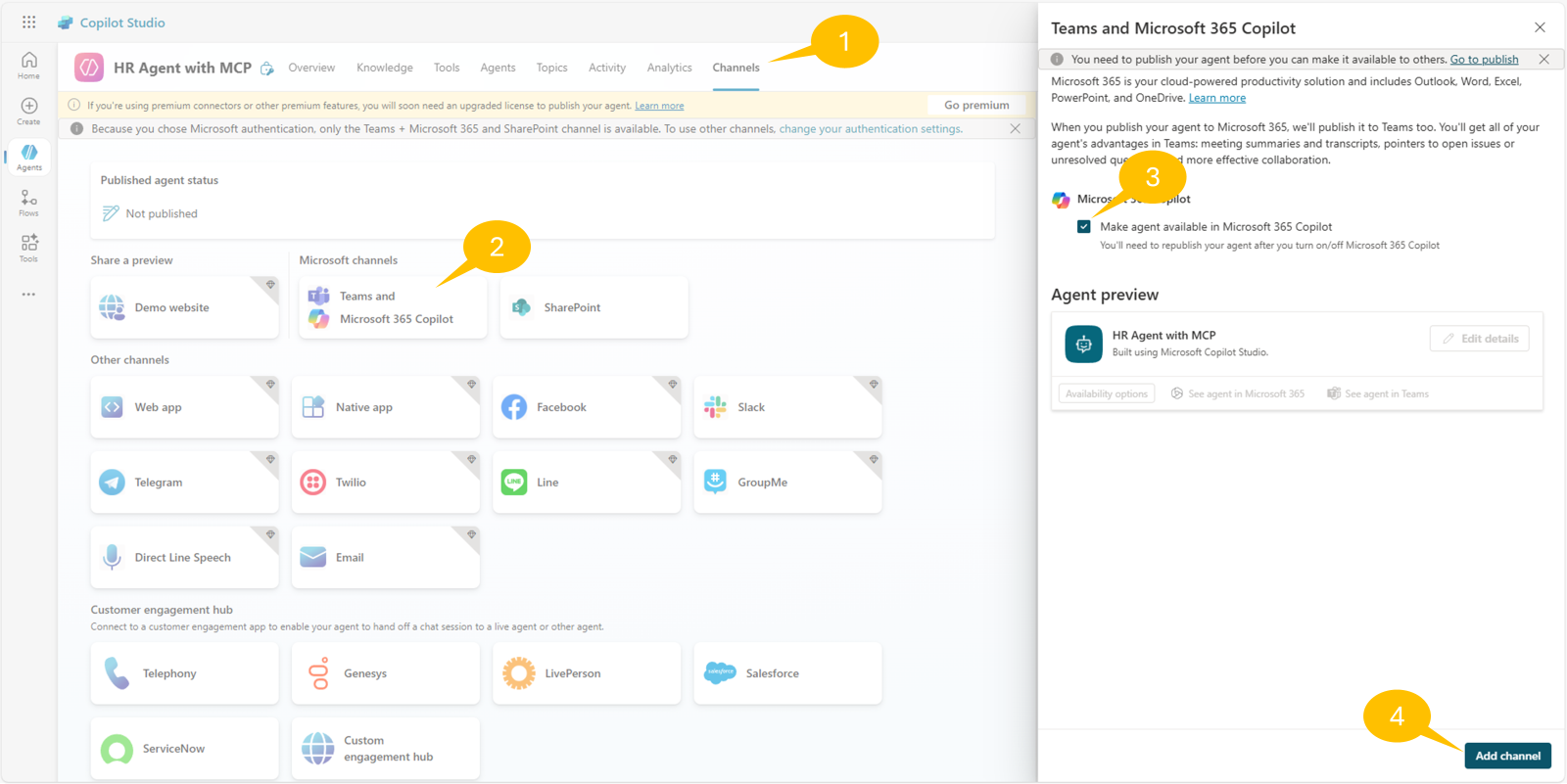Open Custom engagement hub tile

tap(386, 749)
